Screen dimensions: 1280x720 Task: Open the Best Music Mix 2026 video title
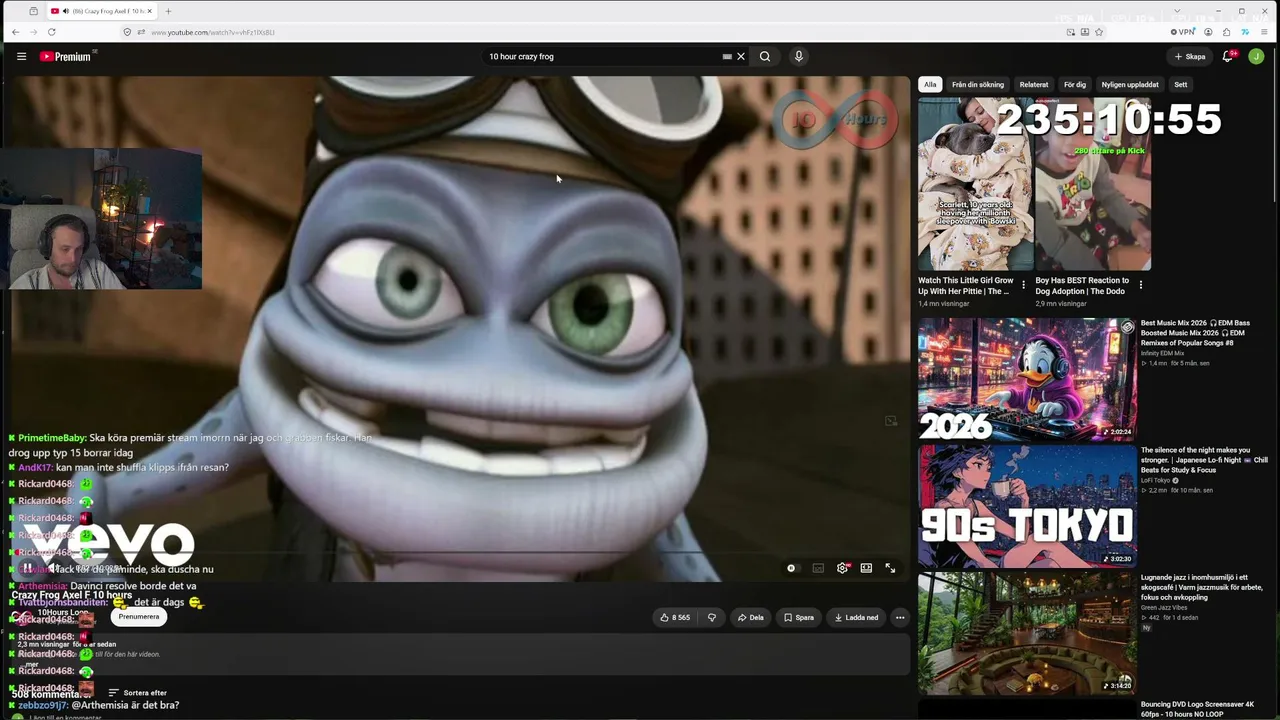[1195, 333]
